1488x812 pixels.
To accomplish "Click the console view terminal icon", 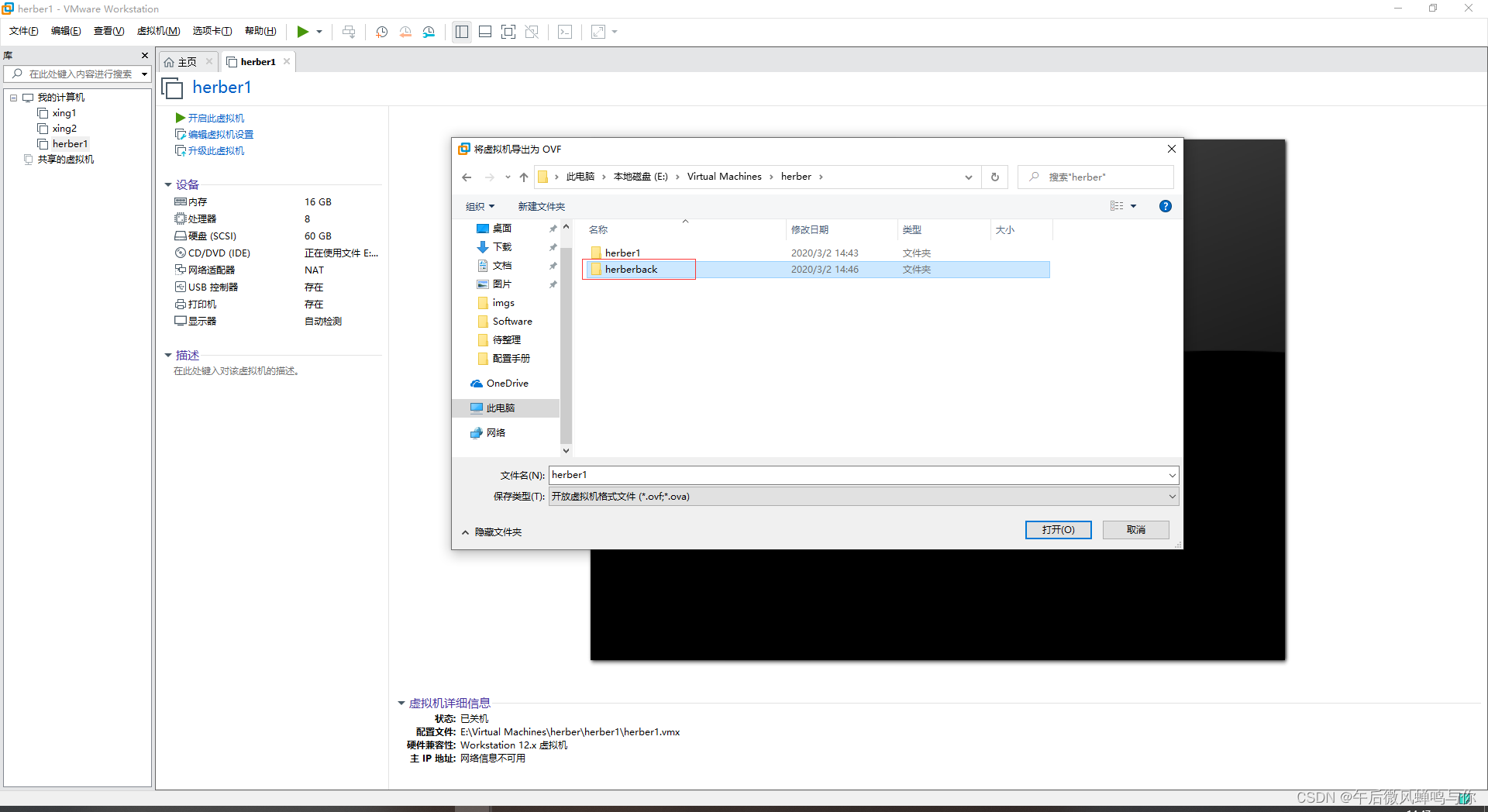I will coord(565,32).
